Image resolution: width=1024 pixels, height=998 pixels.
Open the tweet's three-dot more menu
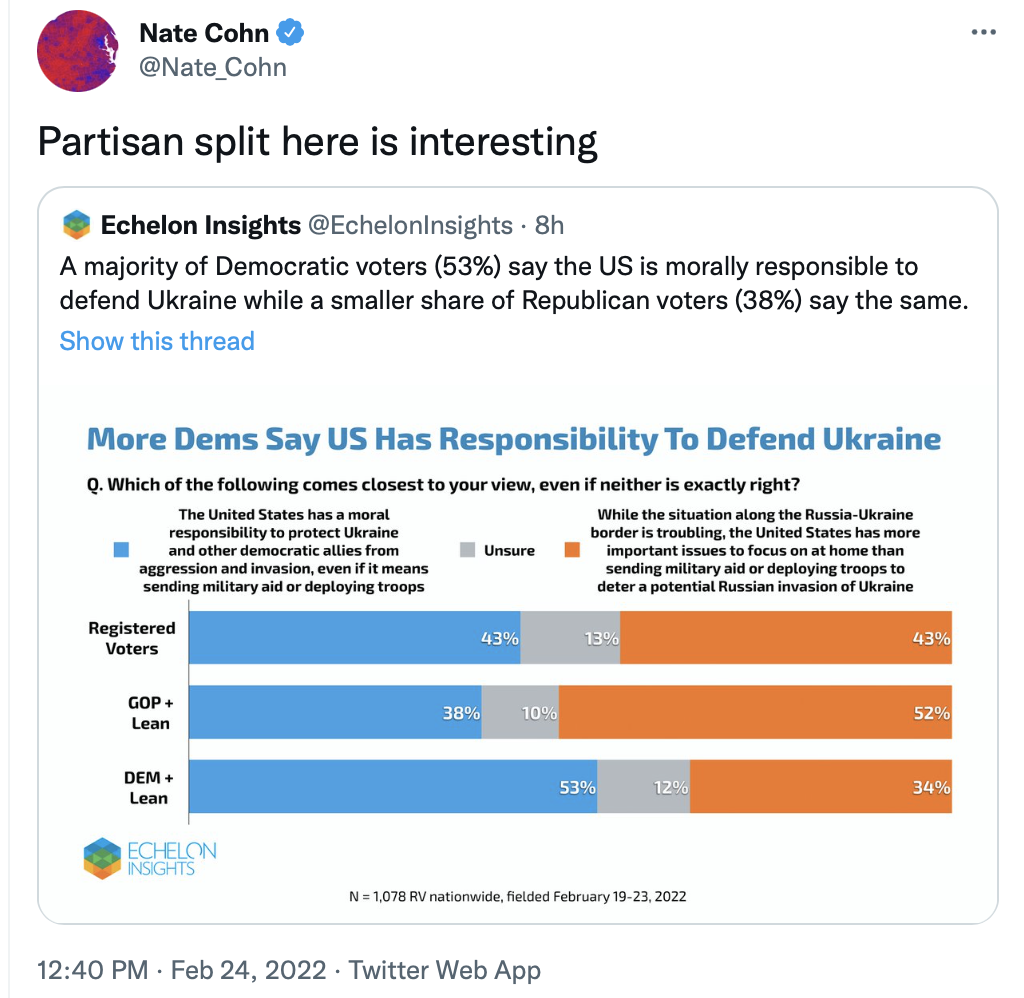point(984,32)
